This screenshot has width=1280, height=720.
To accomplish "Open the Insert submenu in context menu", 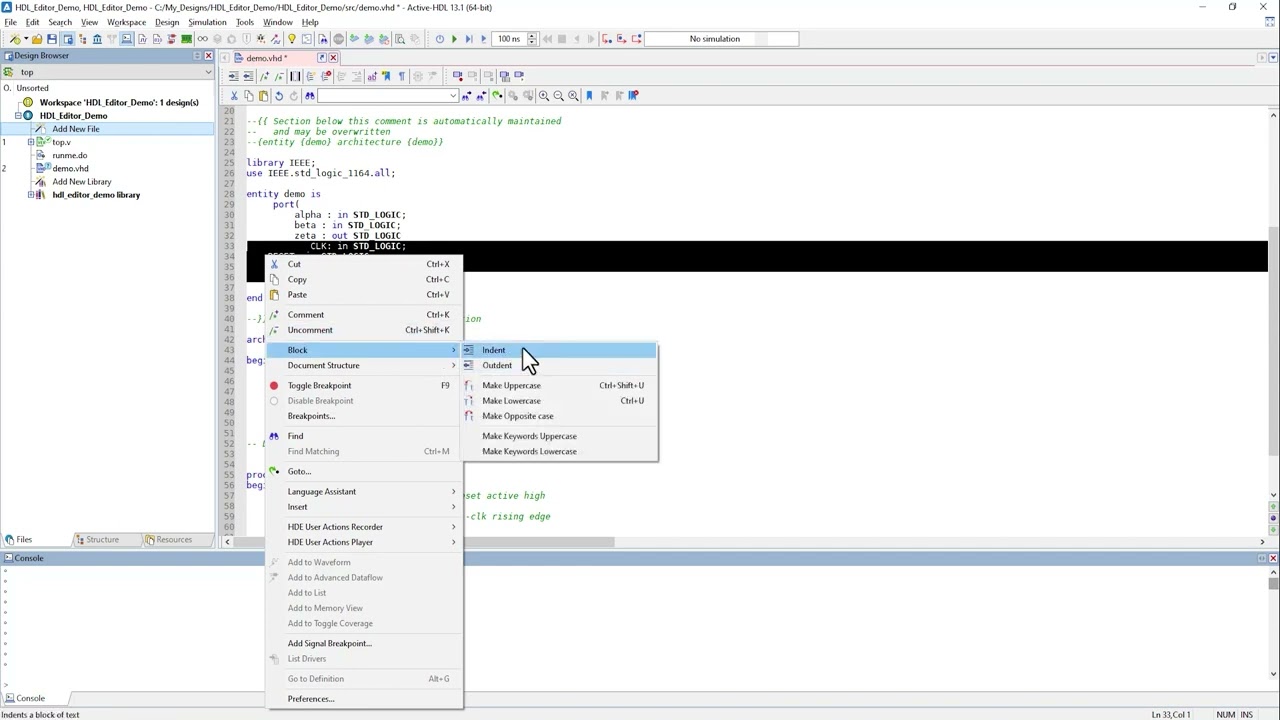I will tap(363, 507).
